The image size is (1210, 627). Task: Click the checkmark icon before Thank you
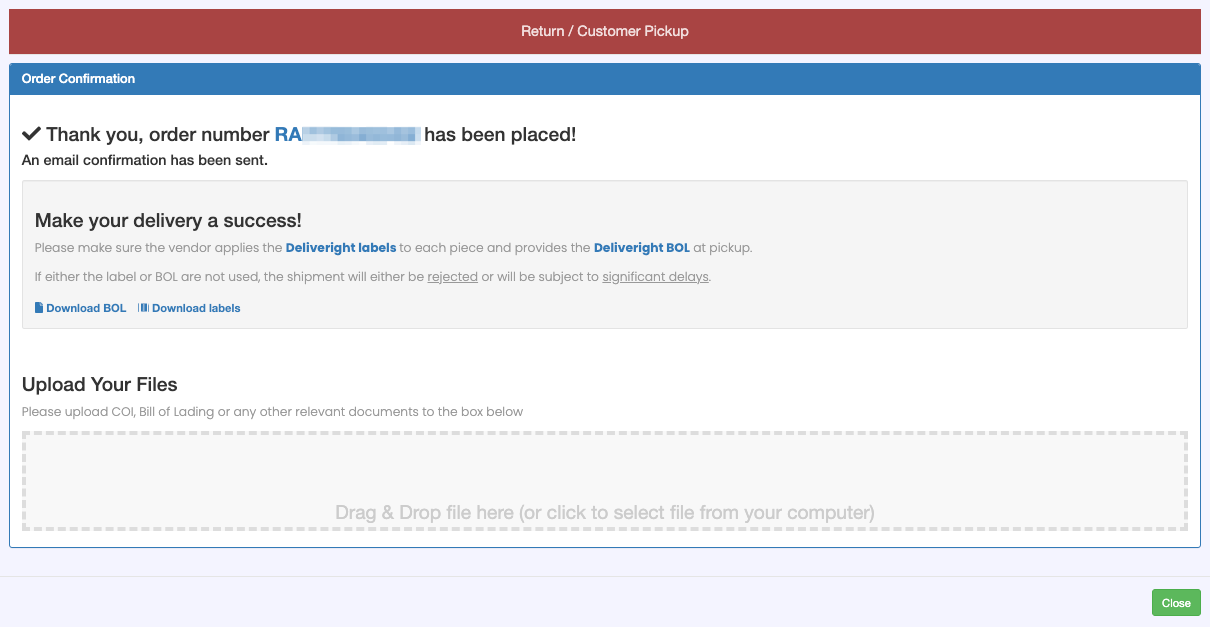(31, 134)
